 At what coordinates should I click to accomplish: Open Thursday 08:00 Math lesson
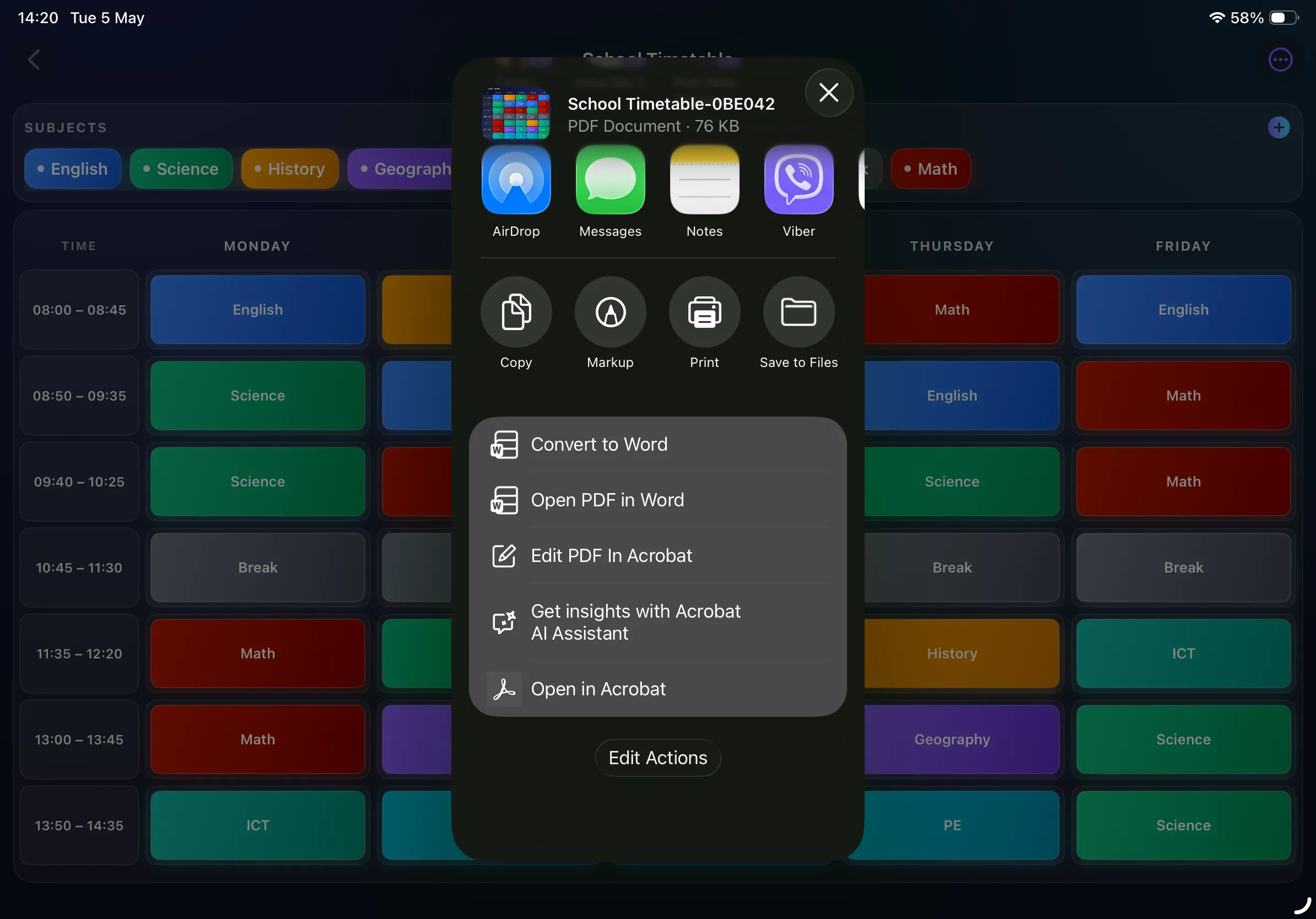[x=961, y=310]
